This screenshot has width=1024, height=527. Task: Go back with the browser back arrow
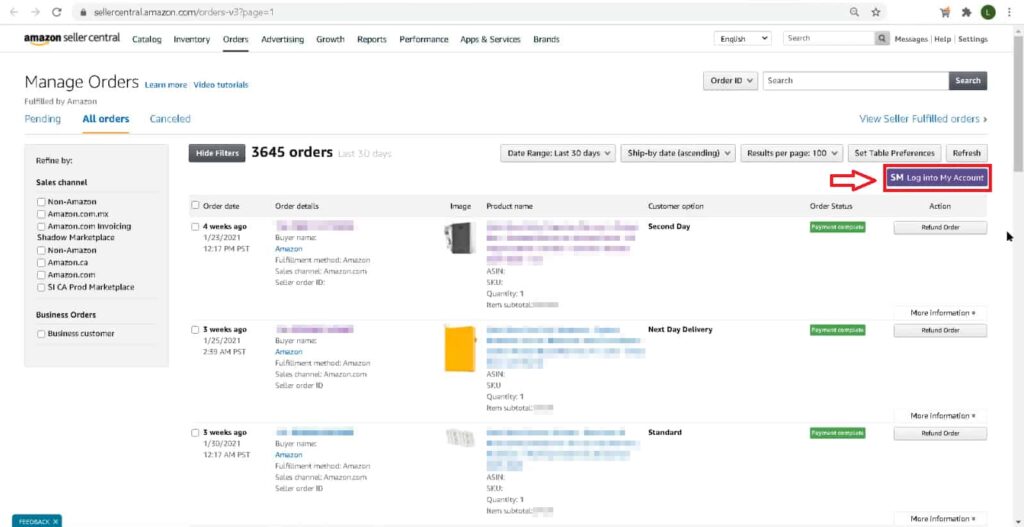coord(14,12)
